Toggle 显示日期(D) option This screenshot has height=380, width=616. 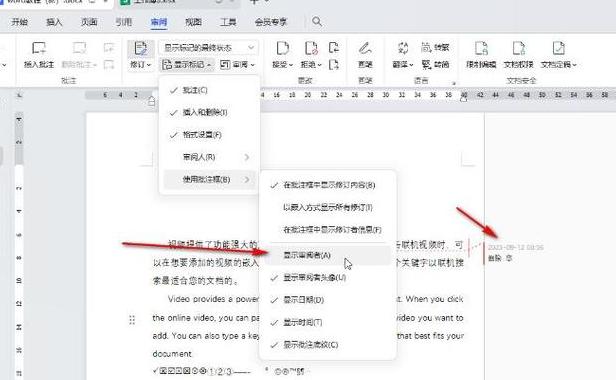[328, 300]
